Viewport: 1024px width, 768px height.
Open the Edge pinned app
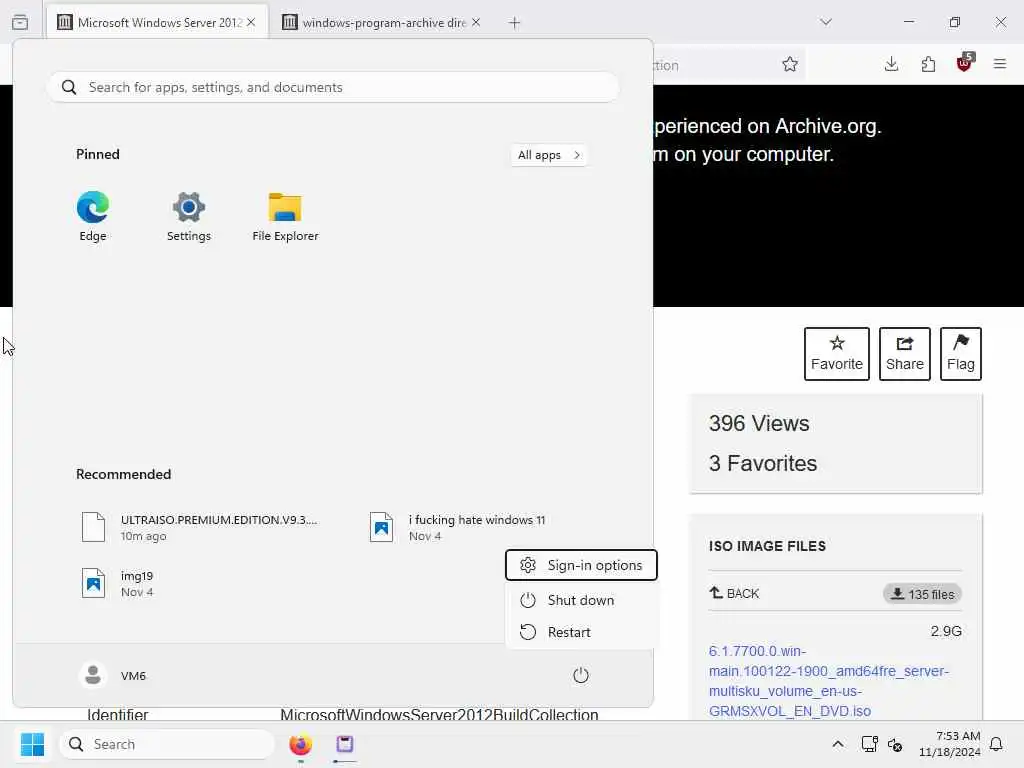point(93,216)
